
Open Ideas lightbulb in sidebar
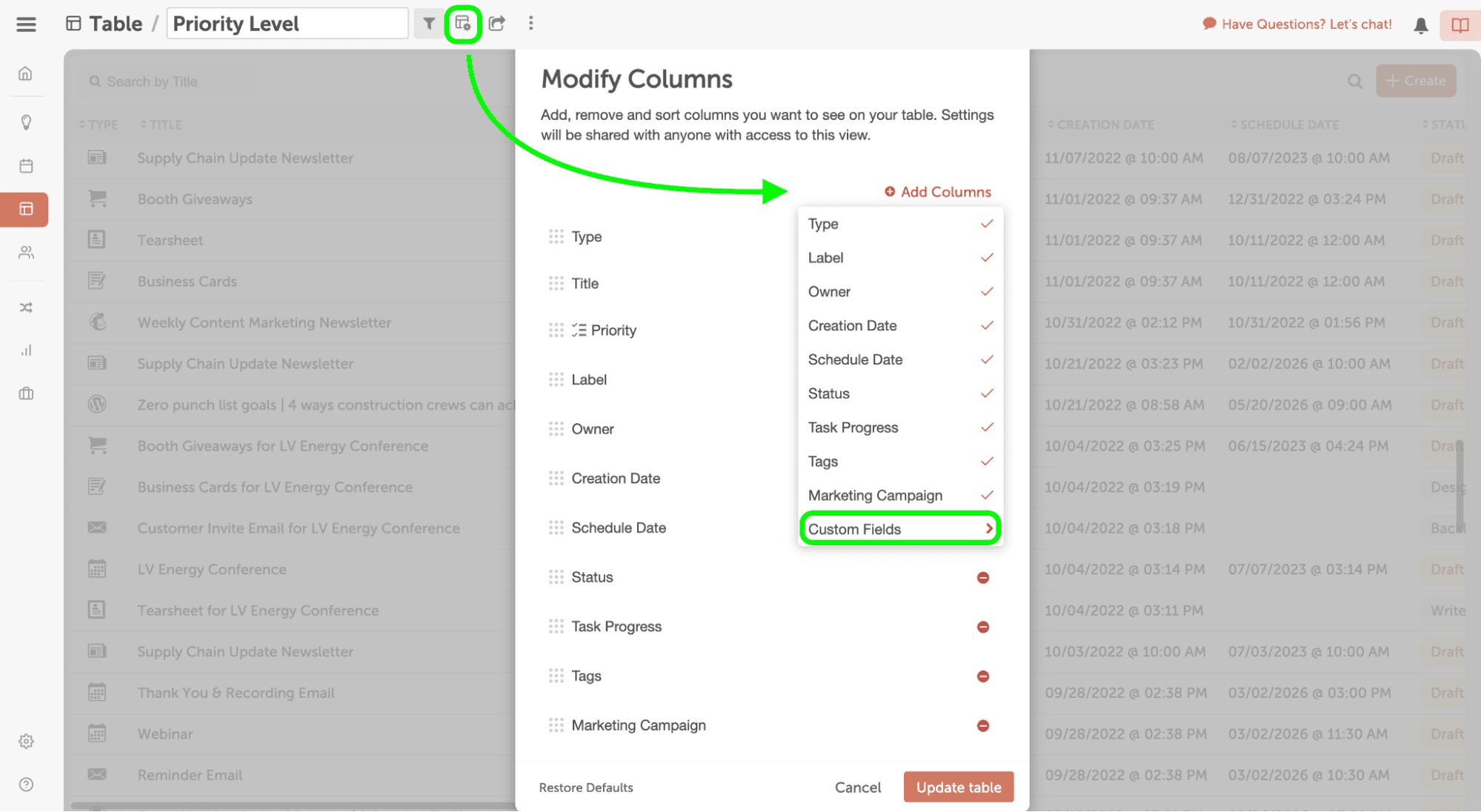point(26,122)
